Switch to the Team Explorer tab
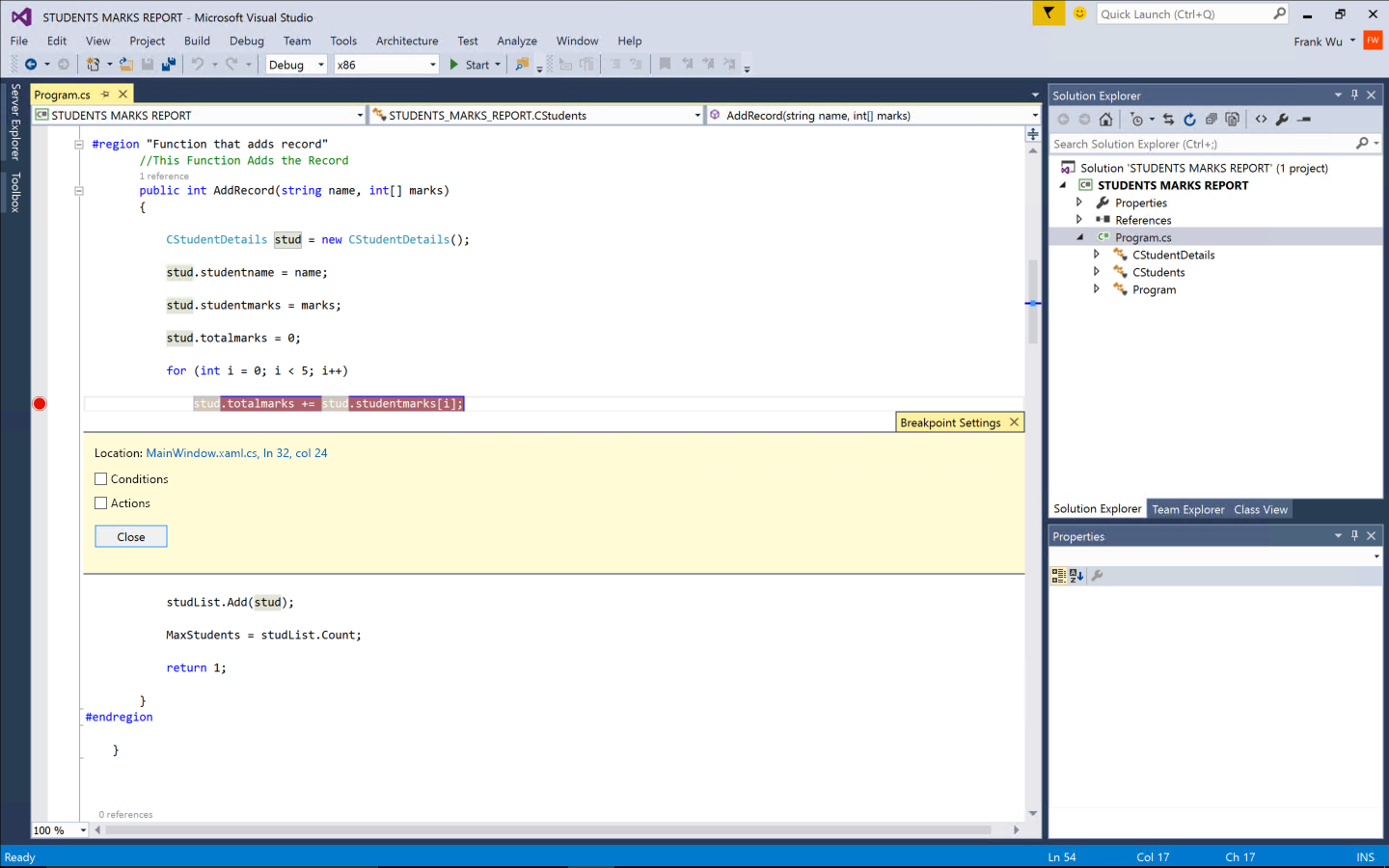Image resolution: width=1389 pixels, height=868 pixels. click(x=1187, y=509)
